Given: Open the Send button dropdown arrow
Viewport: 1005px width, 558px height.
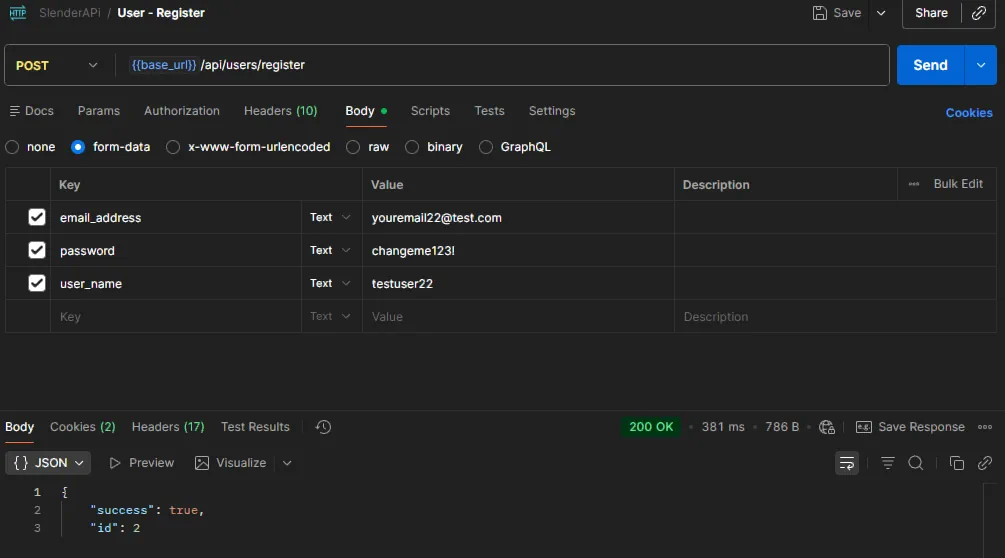Looking at the screenshot, I should [980, 65].
